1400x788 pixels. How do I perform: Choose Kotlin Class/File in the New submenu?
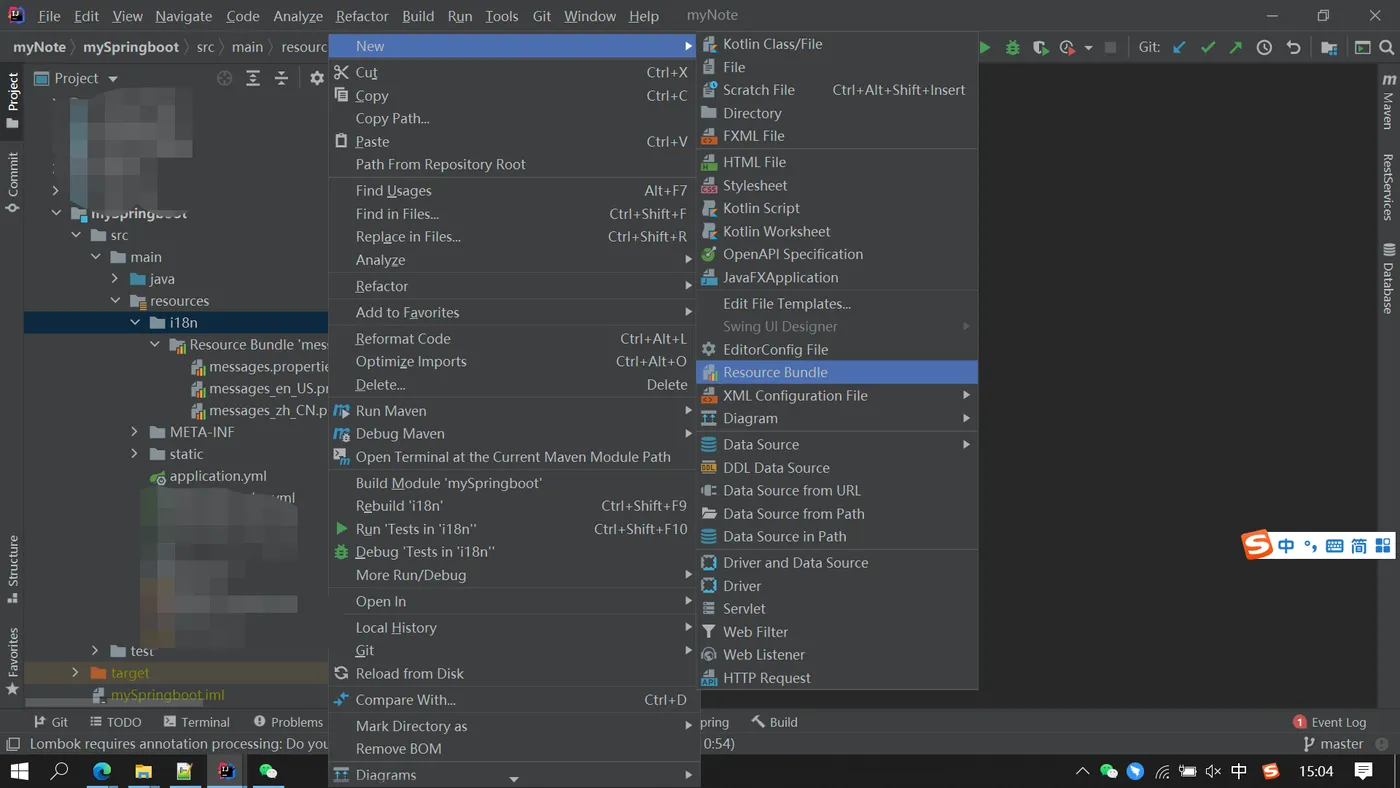(837, 44)
